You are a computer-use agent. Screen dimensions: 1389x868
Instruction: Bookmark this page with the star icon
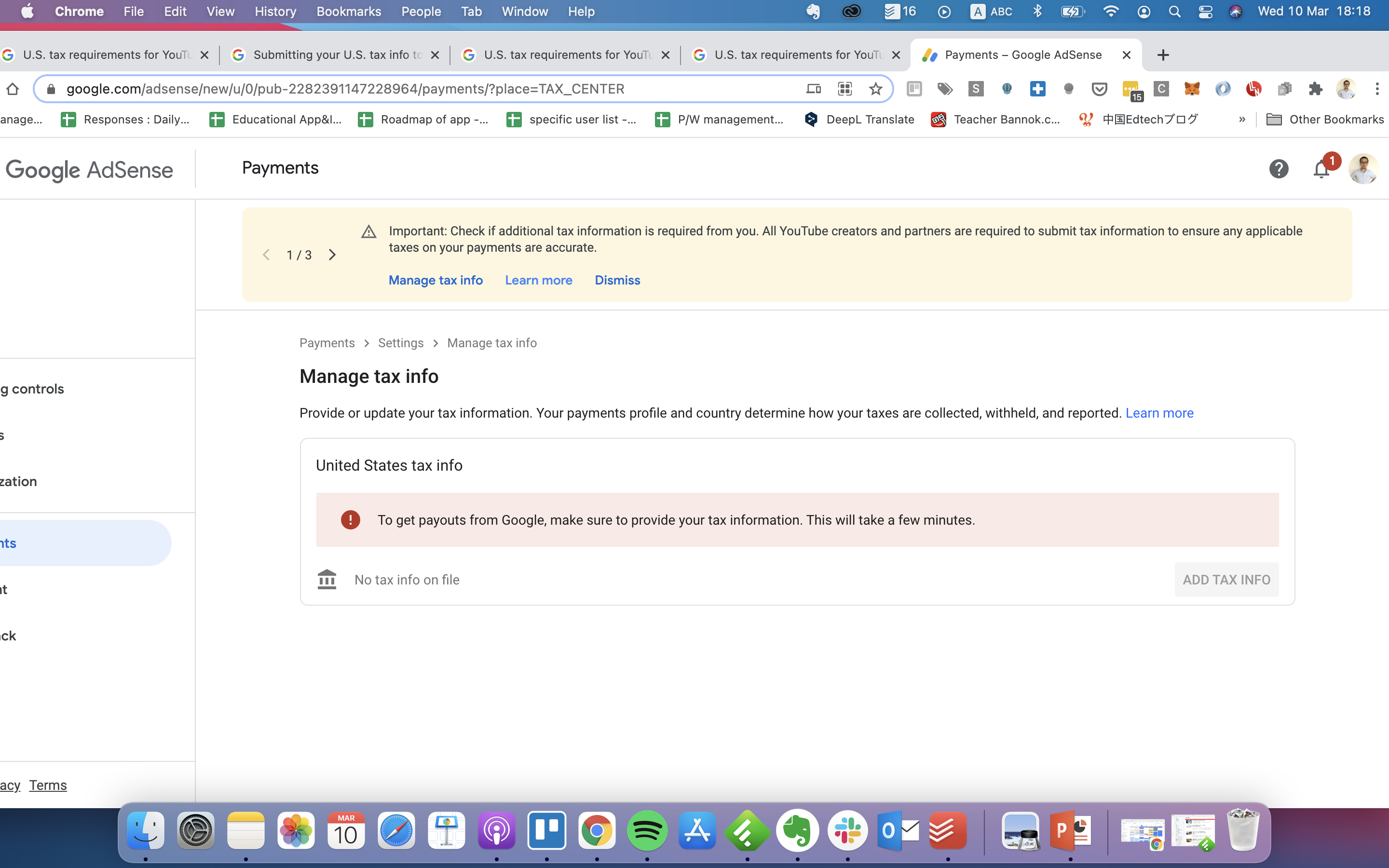coord(875,89)
